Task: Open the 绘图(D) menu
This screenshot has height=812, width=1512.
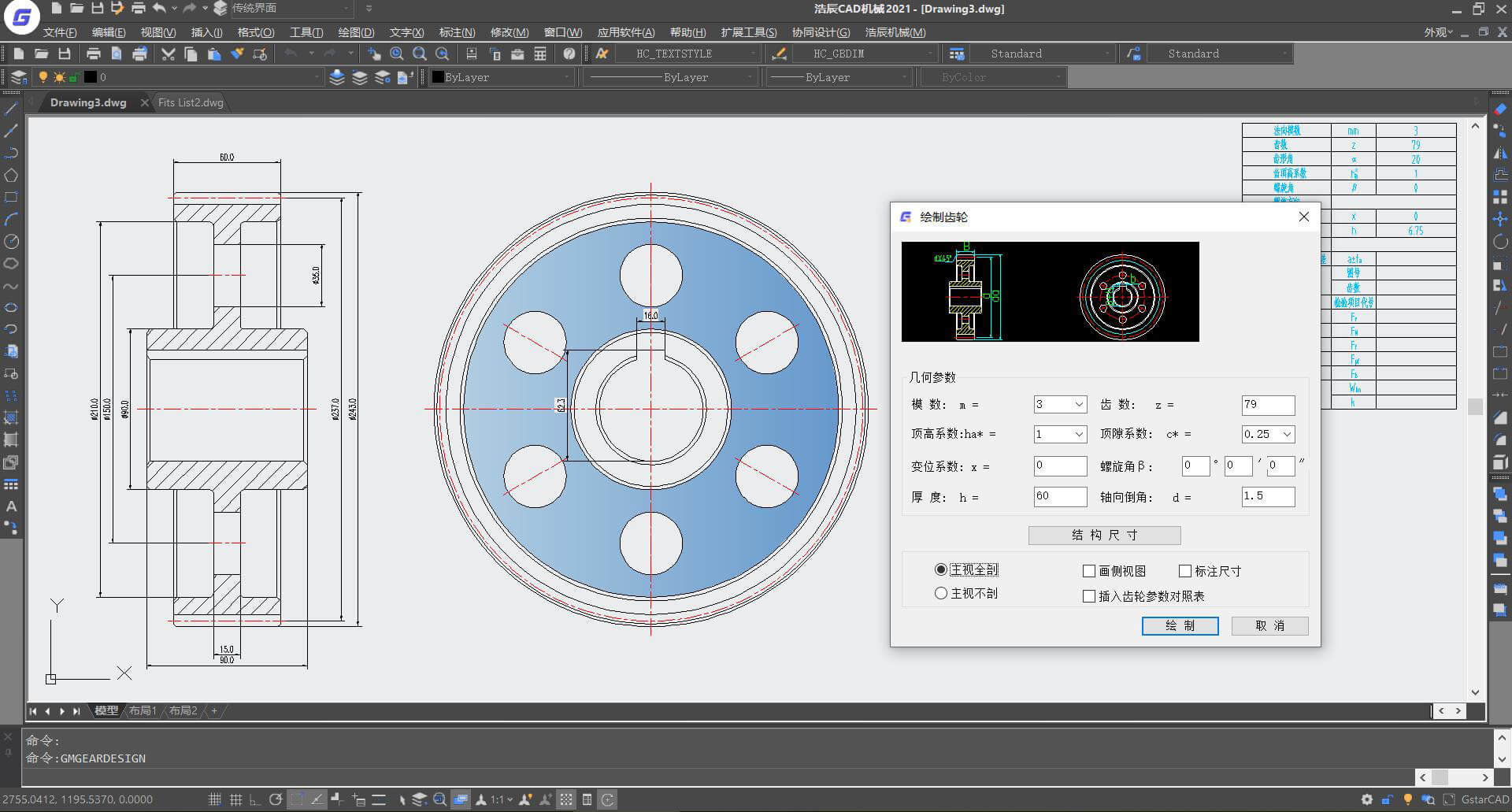Action: point(356,32)
